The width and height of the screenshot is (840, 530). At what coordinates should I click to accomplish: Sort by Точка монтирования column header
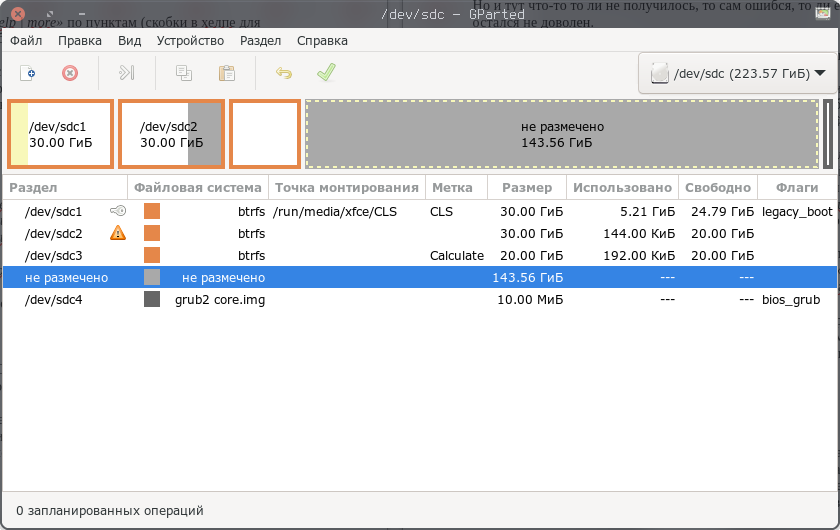[x=347, y=188]
